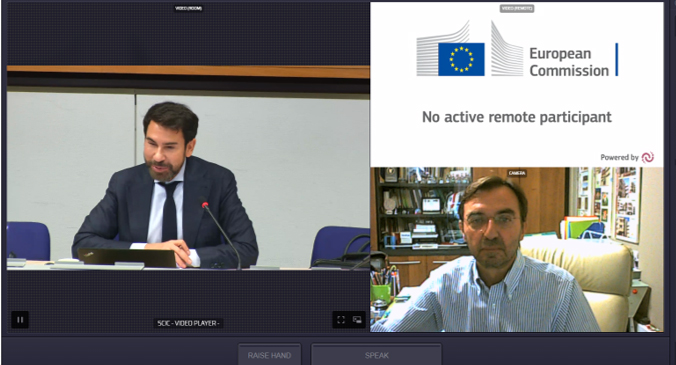
Task: Open the room video in fullscreen
Action: coord(341,320)
